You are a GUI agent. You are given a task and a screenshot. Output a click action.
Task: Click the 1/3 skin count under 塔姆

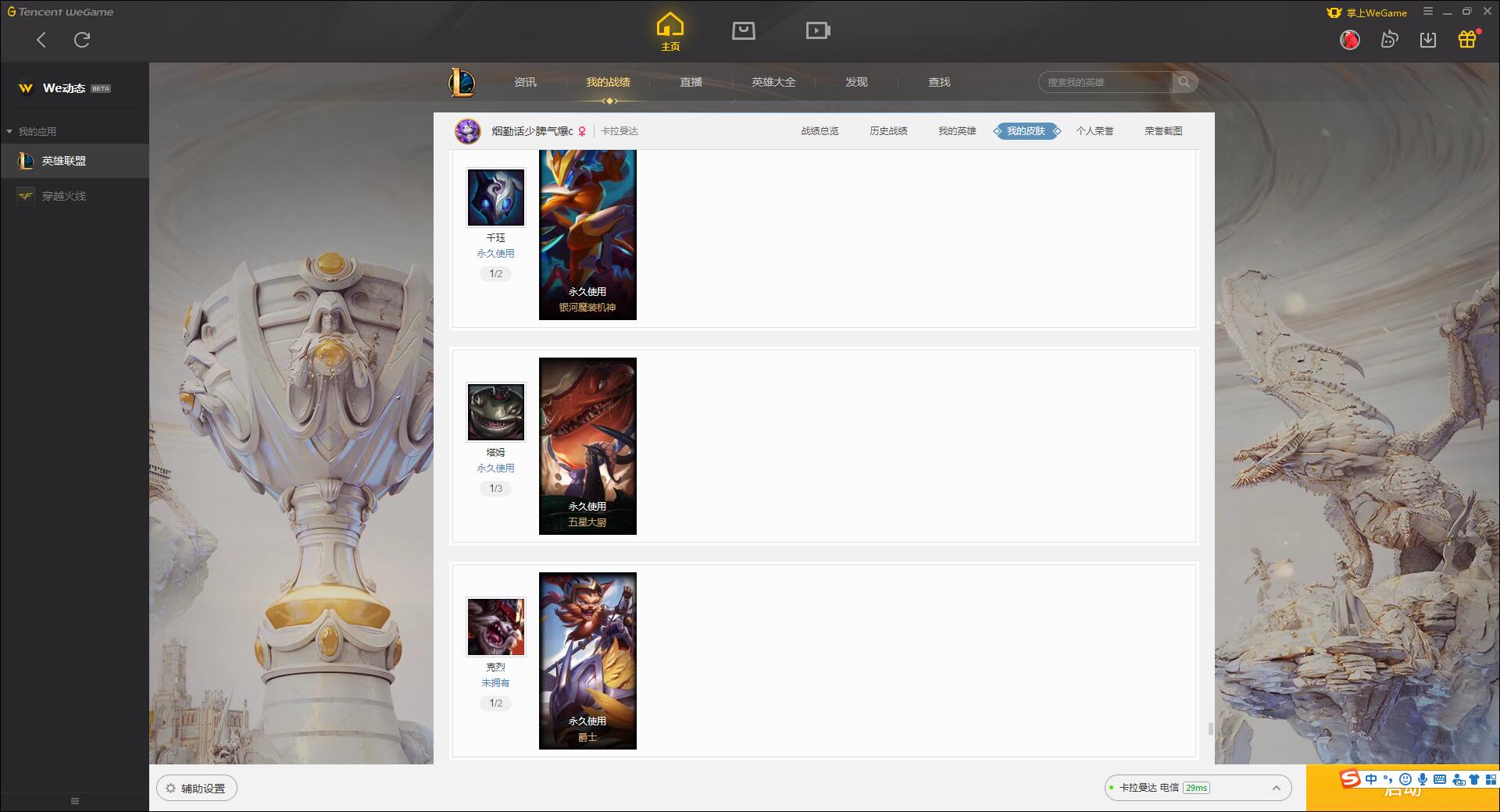[496, 489]
